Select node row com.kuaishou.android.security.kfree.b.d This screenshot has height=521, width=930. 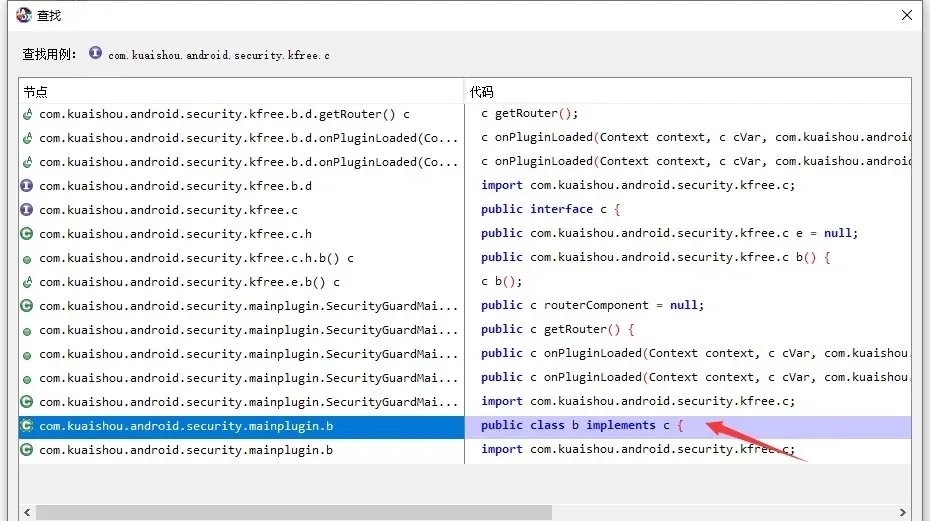pyautogui.click(x=176, y=186)
